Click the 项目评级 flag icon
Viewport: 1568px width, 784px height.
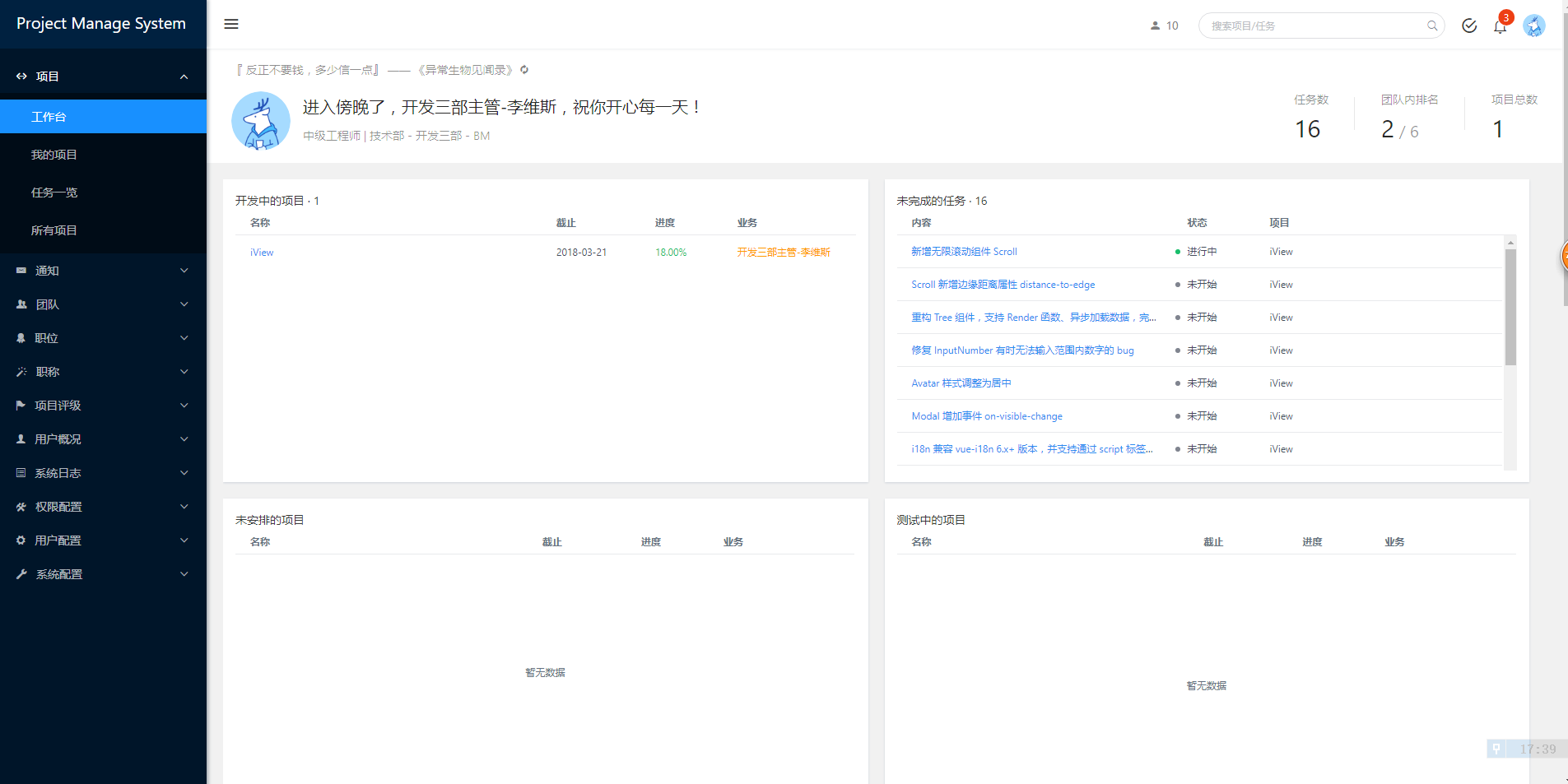[x=21, y=406]
